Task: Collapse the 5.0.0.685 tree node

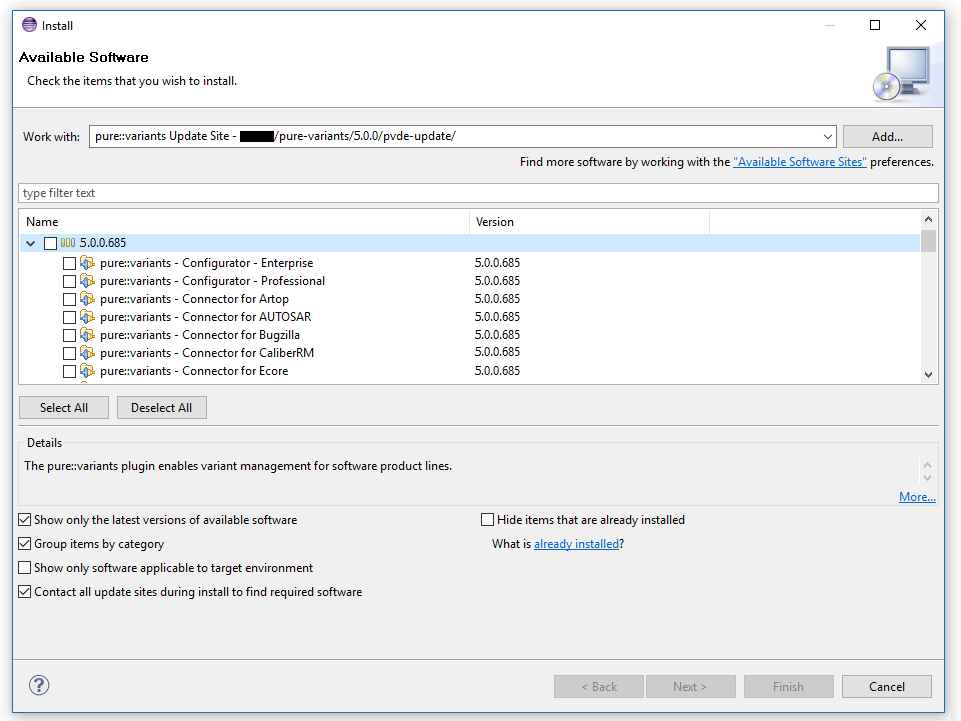Action: [x=30, y=242]
